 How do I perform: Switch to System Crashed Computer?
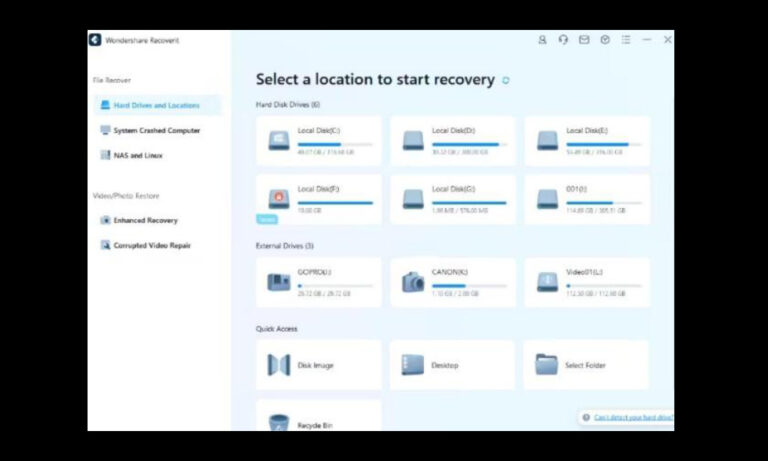(x=156, y=130)
